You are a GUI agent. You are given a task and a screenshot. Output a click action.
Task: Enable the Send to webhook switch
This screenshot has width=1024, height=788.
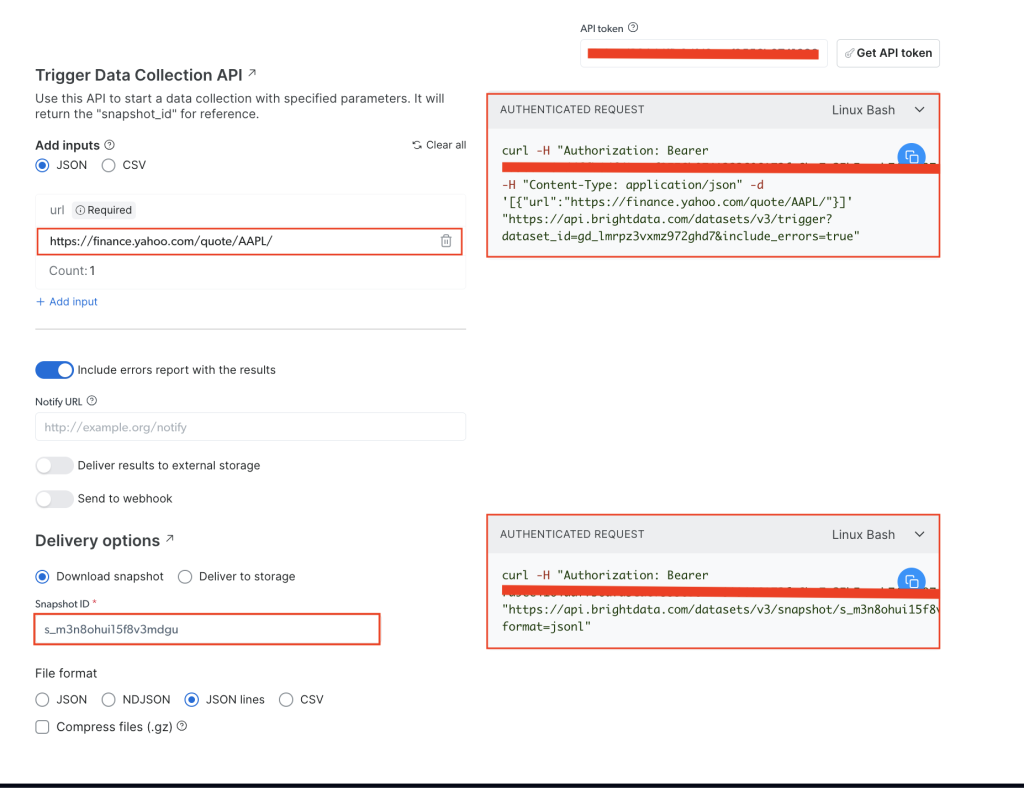click(55, 499)
